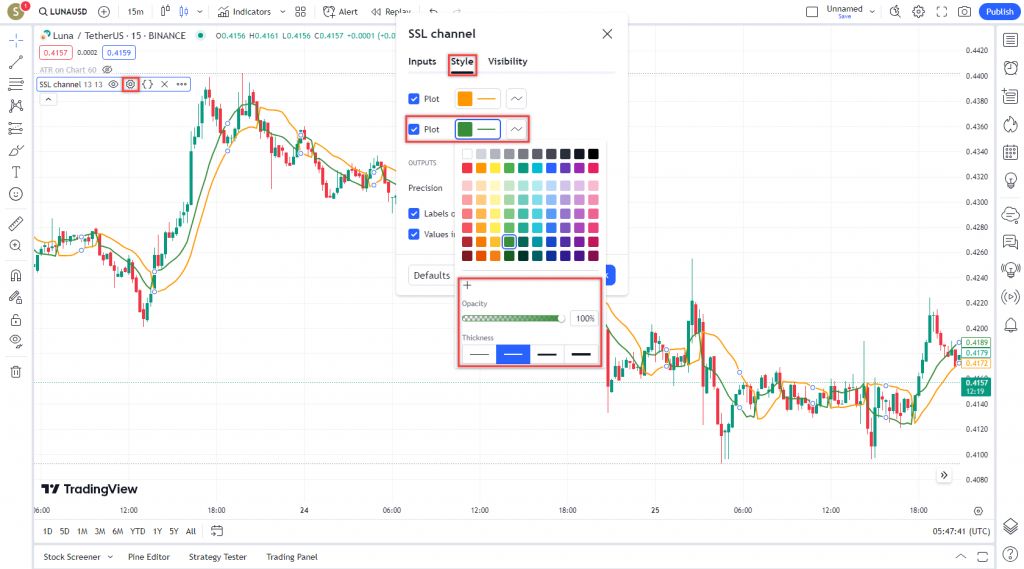Screen dimensions: 1024x569
Task: Toggle visibility of ATR on Chart indicator
Action: 107,70
